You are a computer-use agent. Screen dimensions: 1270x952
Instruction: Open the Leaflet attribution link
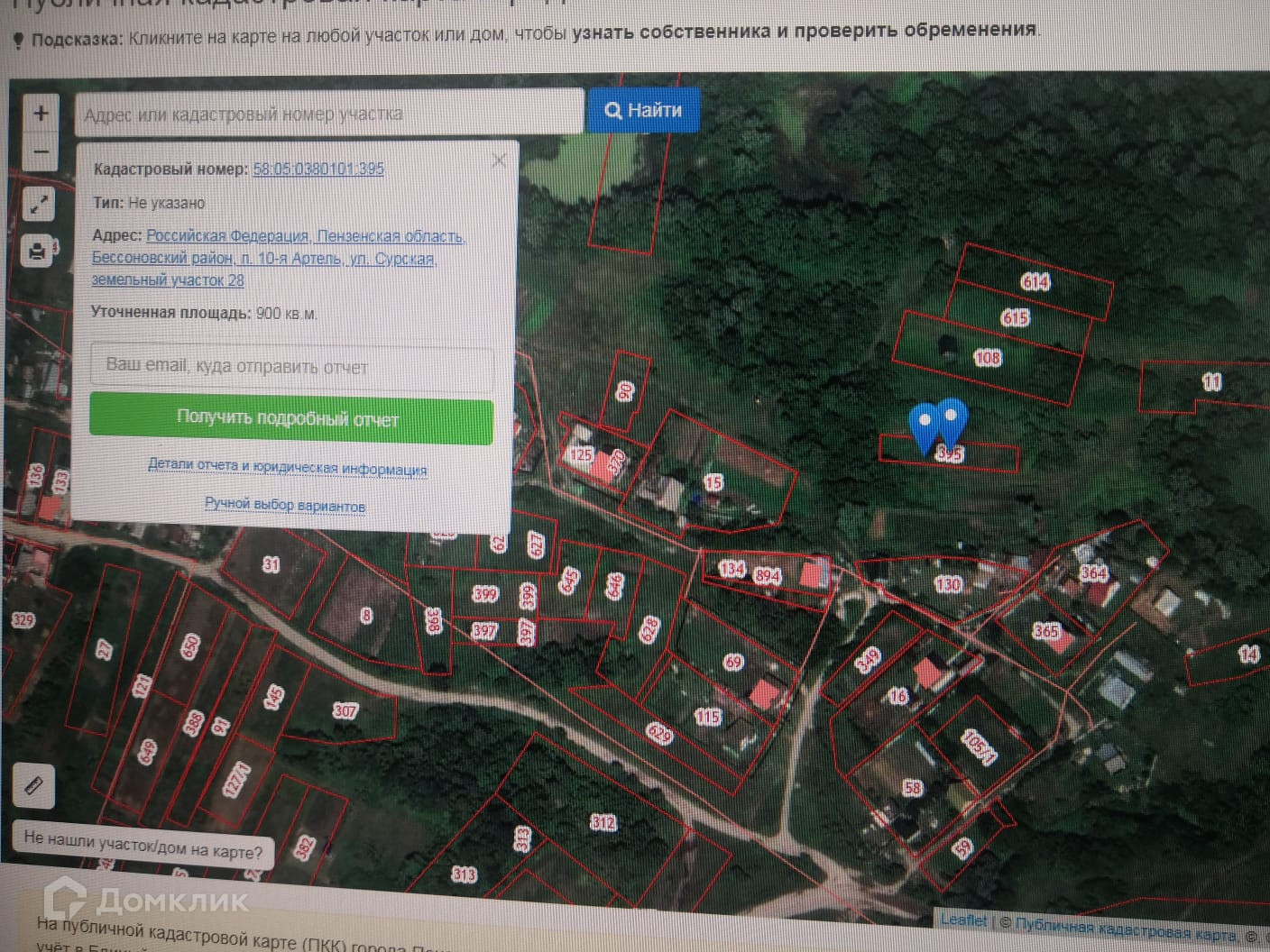click(963, 920)
